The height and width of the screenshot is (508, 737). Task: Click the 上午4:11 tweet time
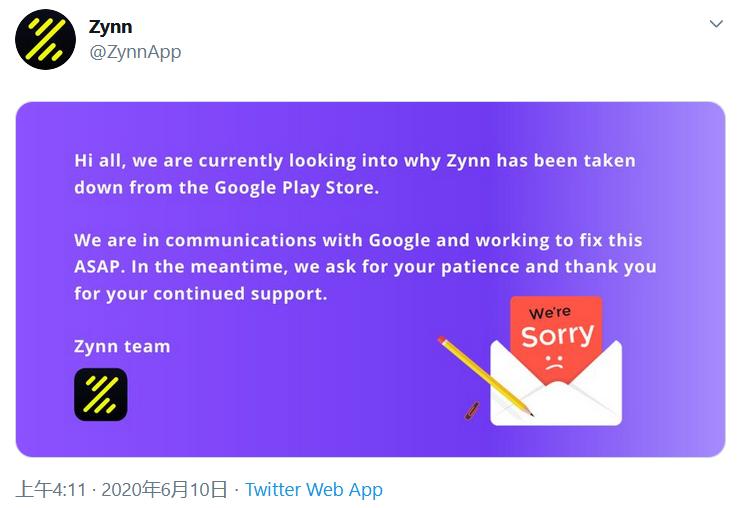coord(50,490)
